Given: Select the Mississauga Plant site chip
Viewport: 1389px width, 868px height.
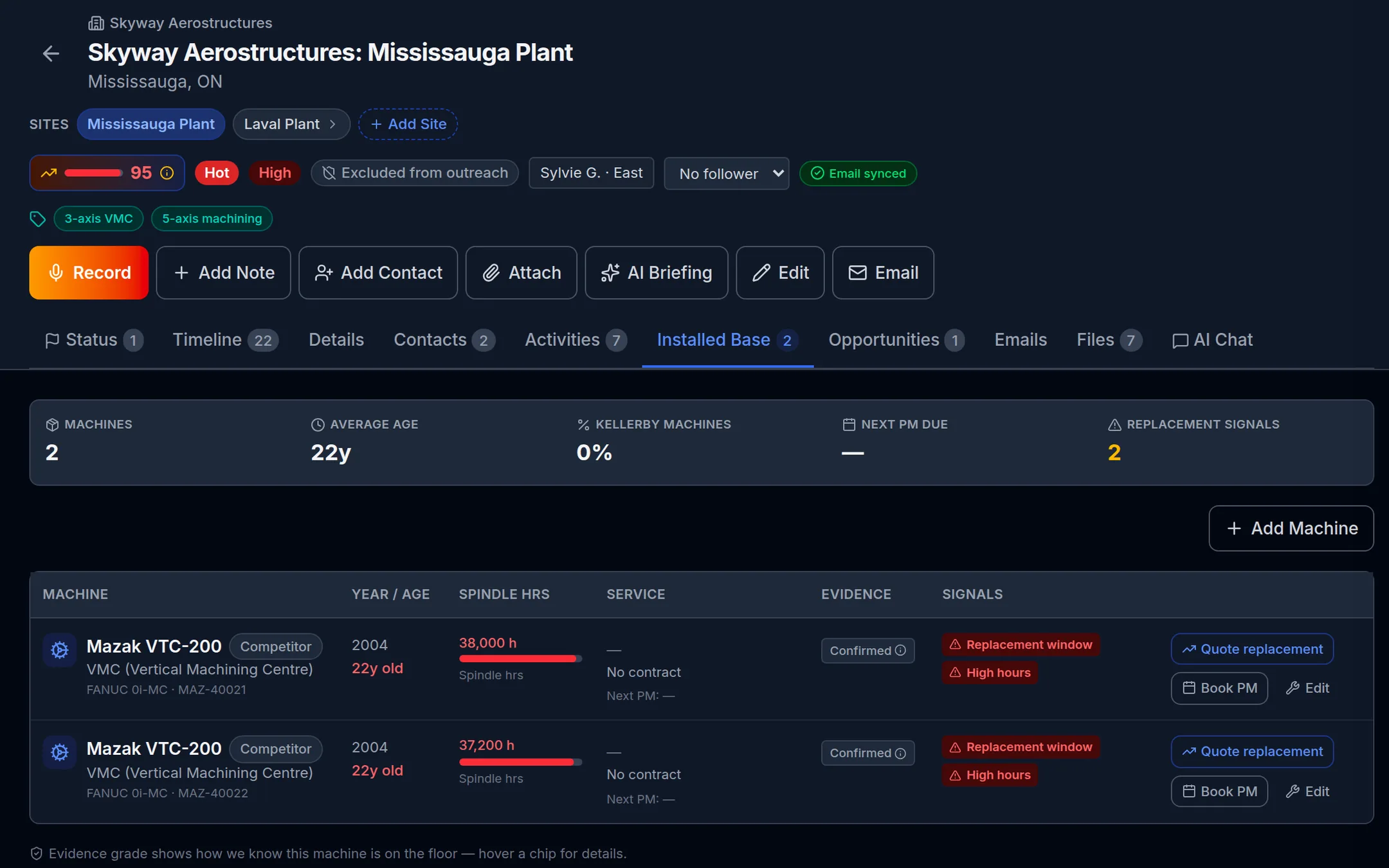Looking at the screenshot, I should (x=151, y=124).
